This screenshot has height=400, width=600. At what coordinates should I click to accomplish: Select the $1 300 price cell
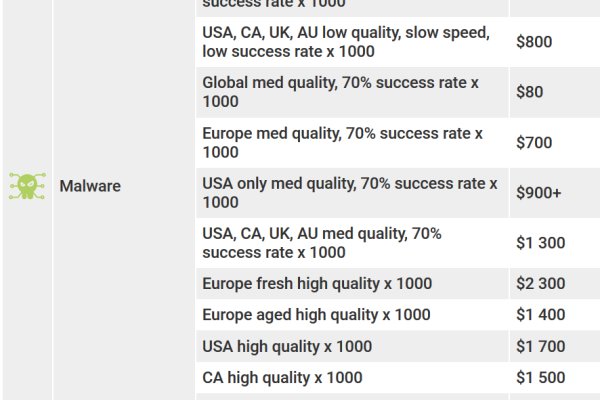point(541,242)
